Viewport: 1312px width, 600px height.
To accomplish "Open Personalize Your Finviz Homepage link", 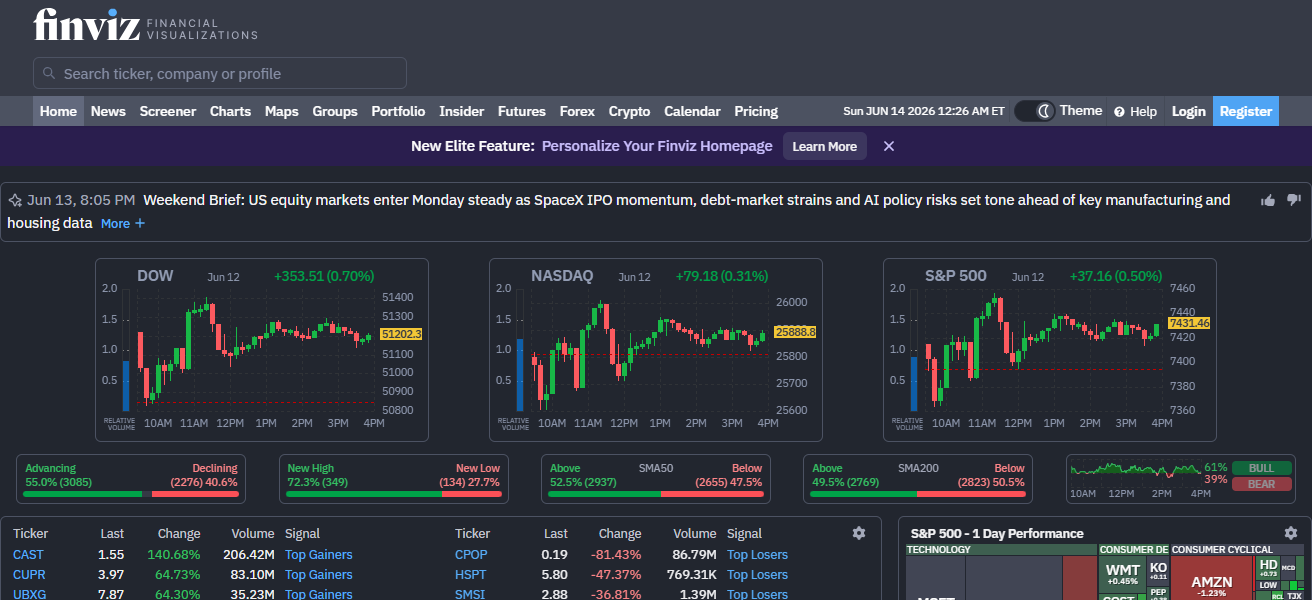I will point(657,146).
